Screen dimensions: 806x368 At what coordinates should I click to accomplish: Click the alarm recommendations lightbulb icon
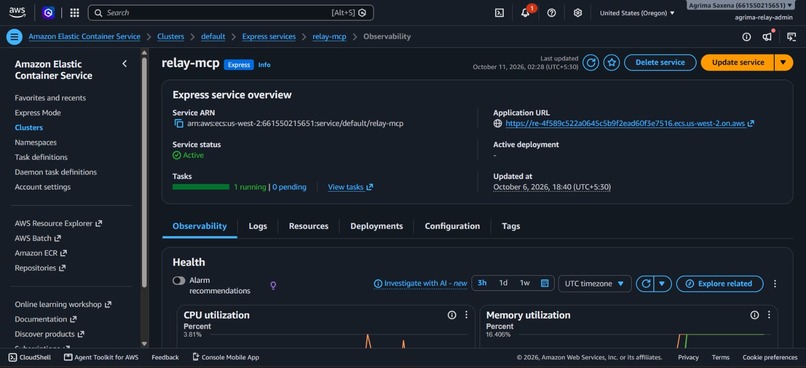pos(273,285)
